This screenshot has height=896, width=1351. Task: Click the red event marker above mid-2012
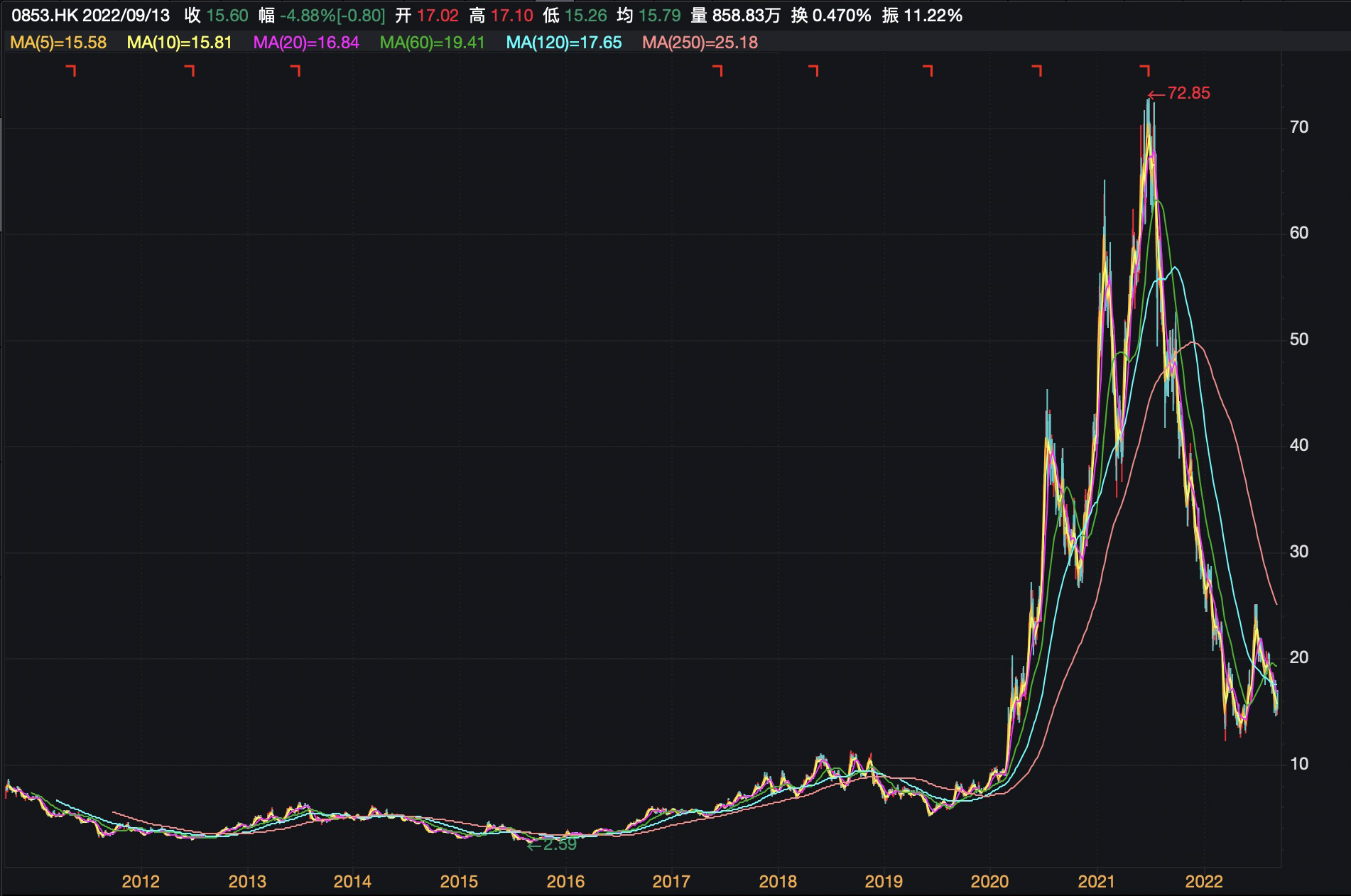tap(190, 70)
